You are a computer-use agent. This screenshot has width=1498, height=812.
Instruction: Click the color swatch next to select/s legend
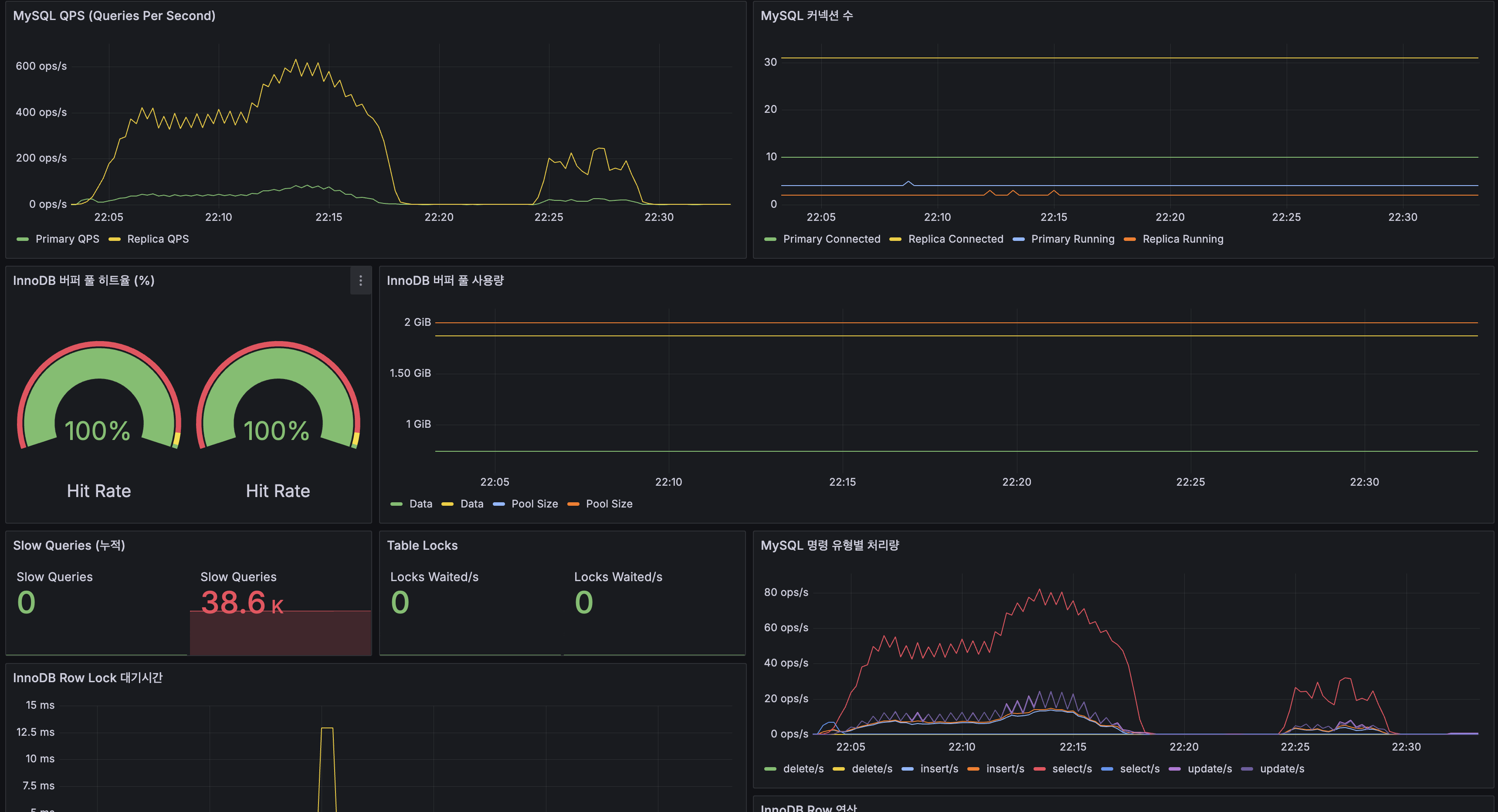(x=1039, y=768)
